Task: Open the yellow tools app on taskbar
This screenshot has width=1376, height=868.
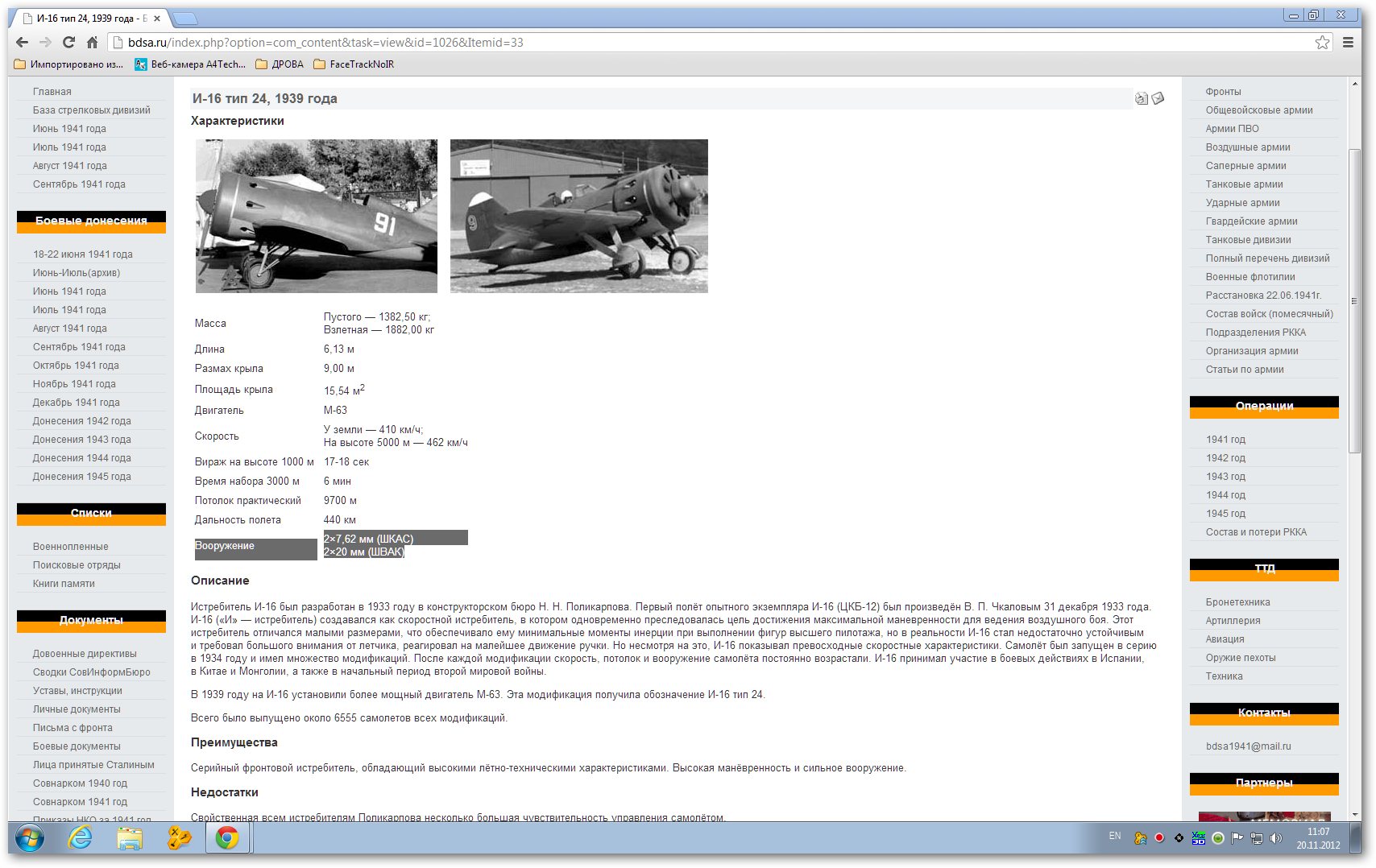Action: click(179, 839)
